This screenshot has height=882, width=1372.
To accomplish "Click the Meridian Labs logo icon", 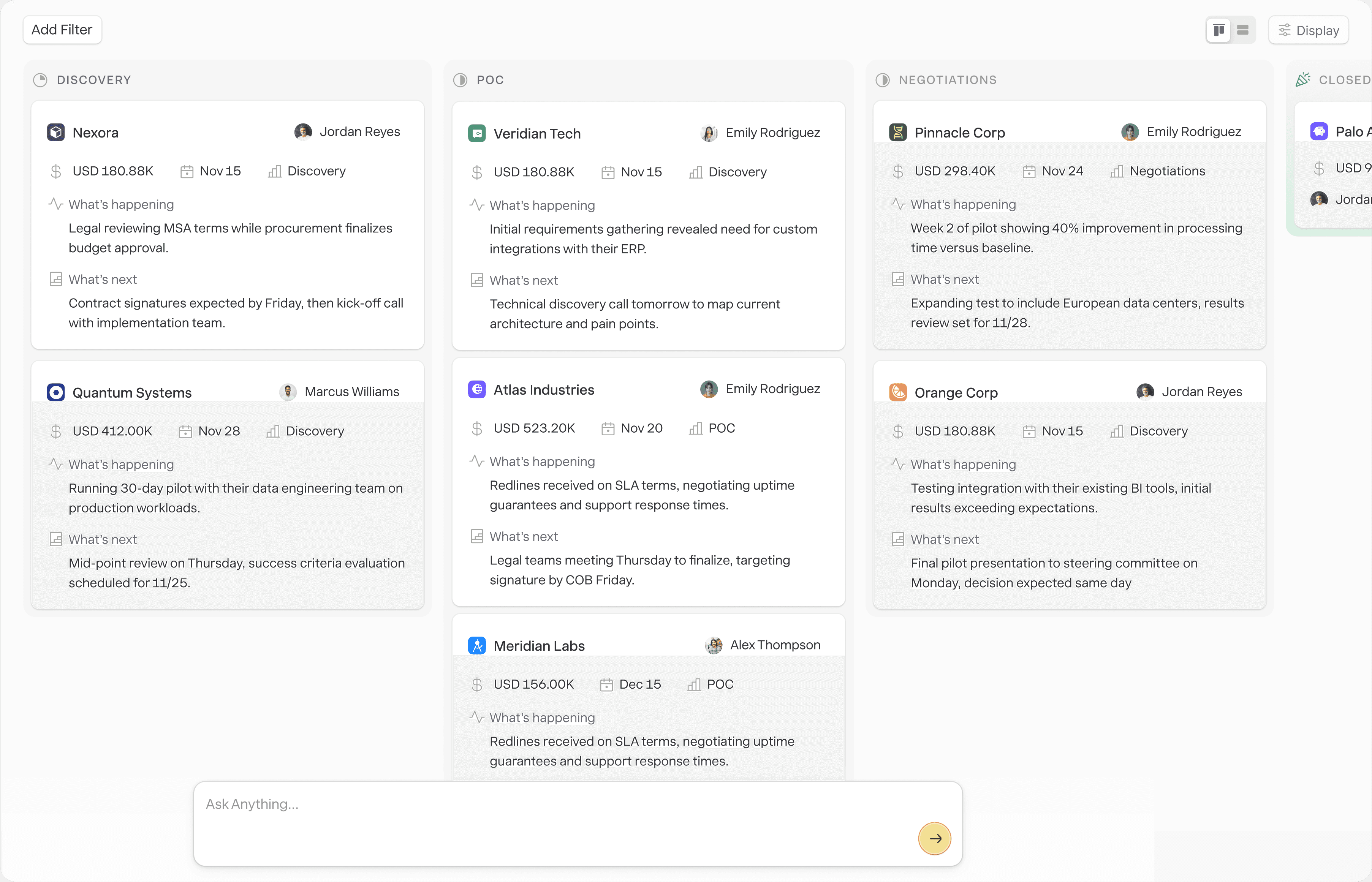I will 476,645.
